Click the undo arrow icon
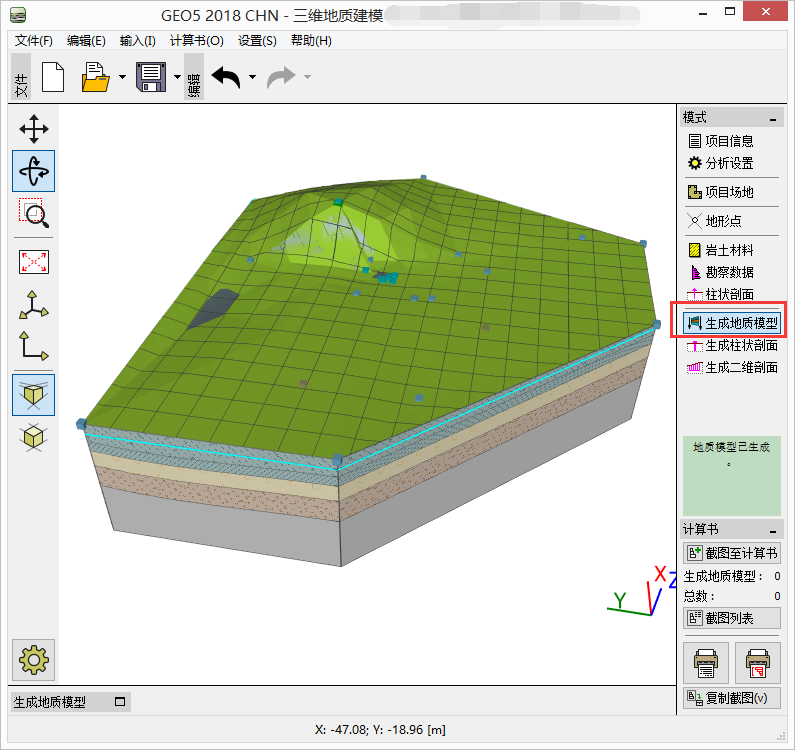 point(225,77)
